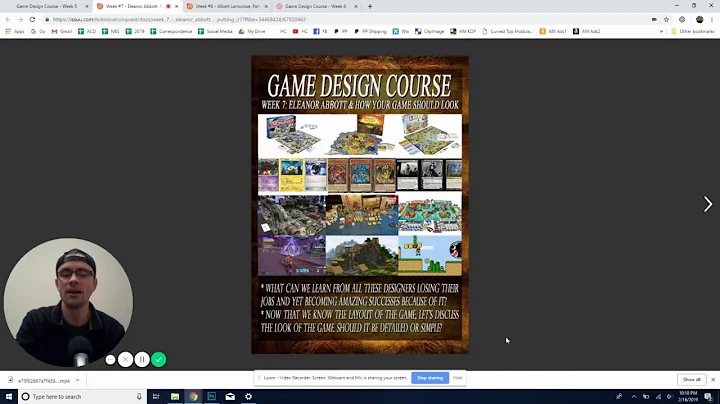Open the Chrome profile avatar
720x404 pixels.
(699, 19)
